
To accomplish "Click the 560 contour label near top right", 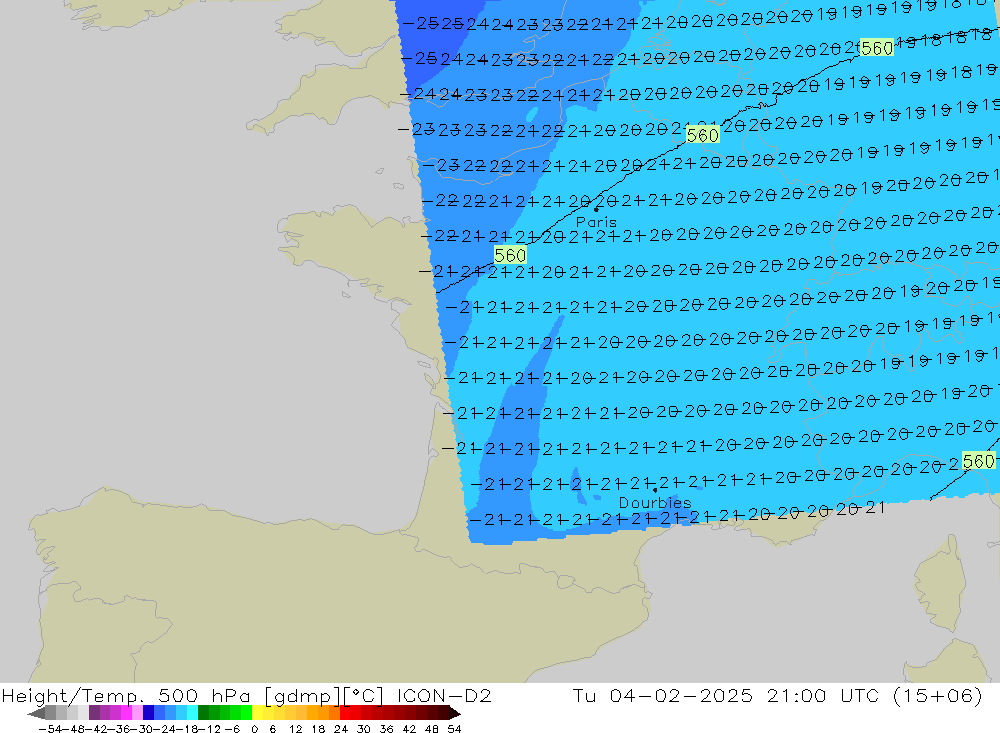I will (x=876, y=48).
